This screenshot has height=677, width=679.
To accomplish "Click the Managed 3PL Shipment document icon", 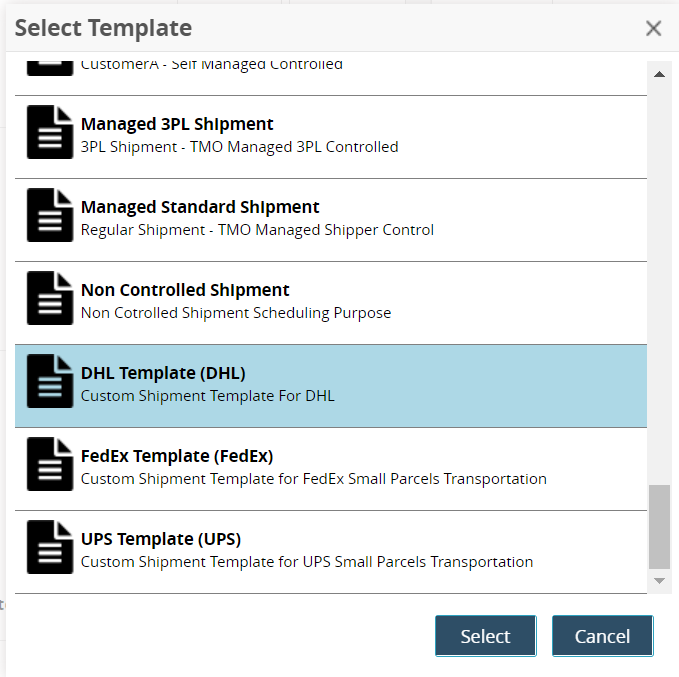I will coord(50,132).
